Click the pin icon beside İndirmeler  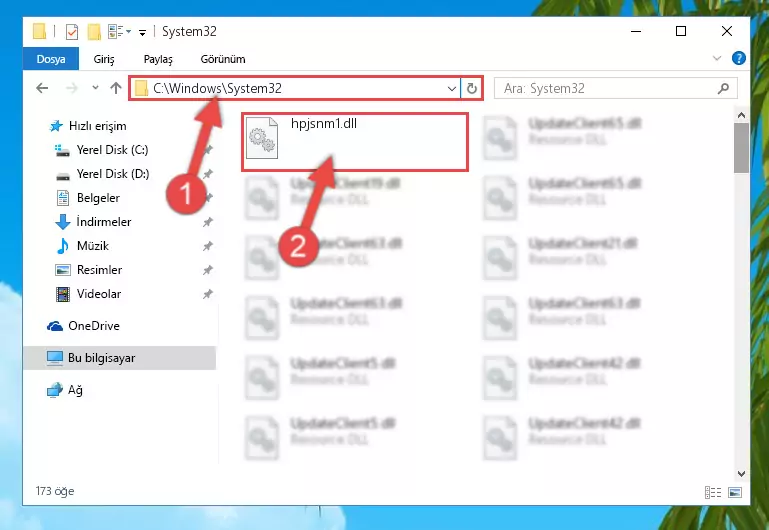(x=208, y=222)
